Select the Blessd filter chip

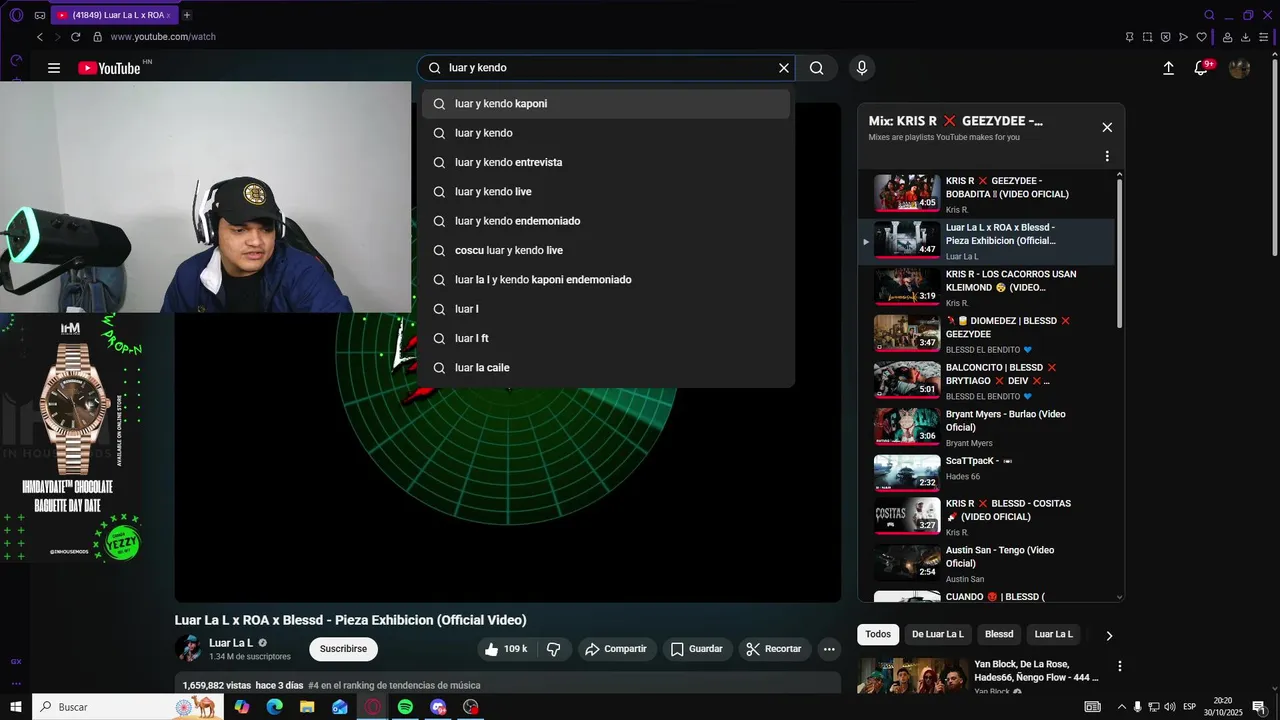coord(999,634)
